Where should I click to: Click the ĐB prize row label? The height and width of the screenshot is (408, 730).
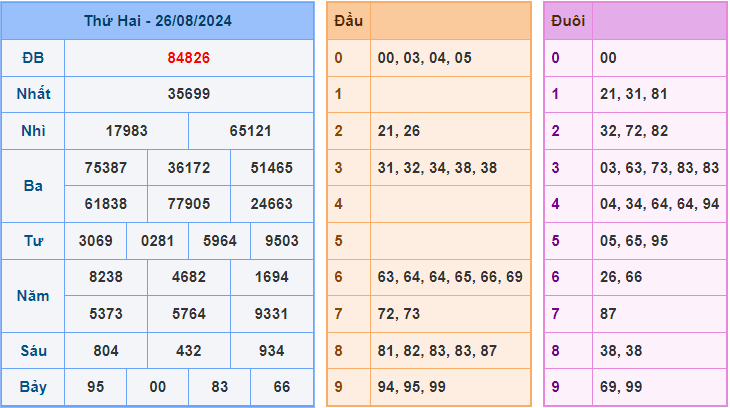(33, 57)
